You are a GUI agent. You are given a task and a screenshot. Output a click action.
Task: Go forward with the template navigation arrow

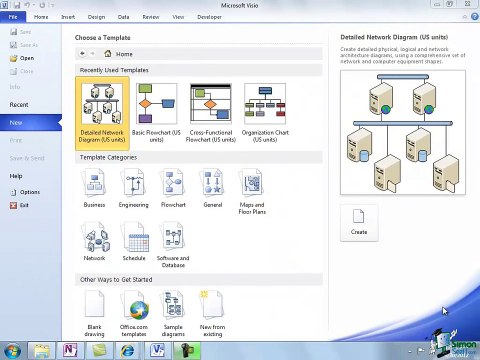click(x=93, y=53)
